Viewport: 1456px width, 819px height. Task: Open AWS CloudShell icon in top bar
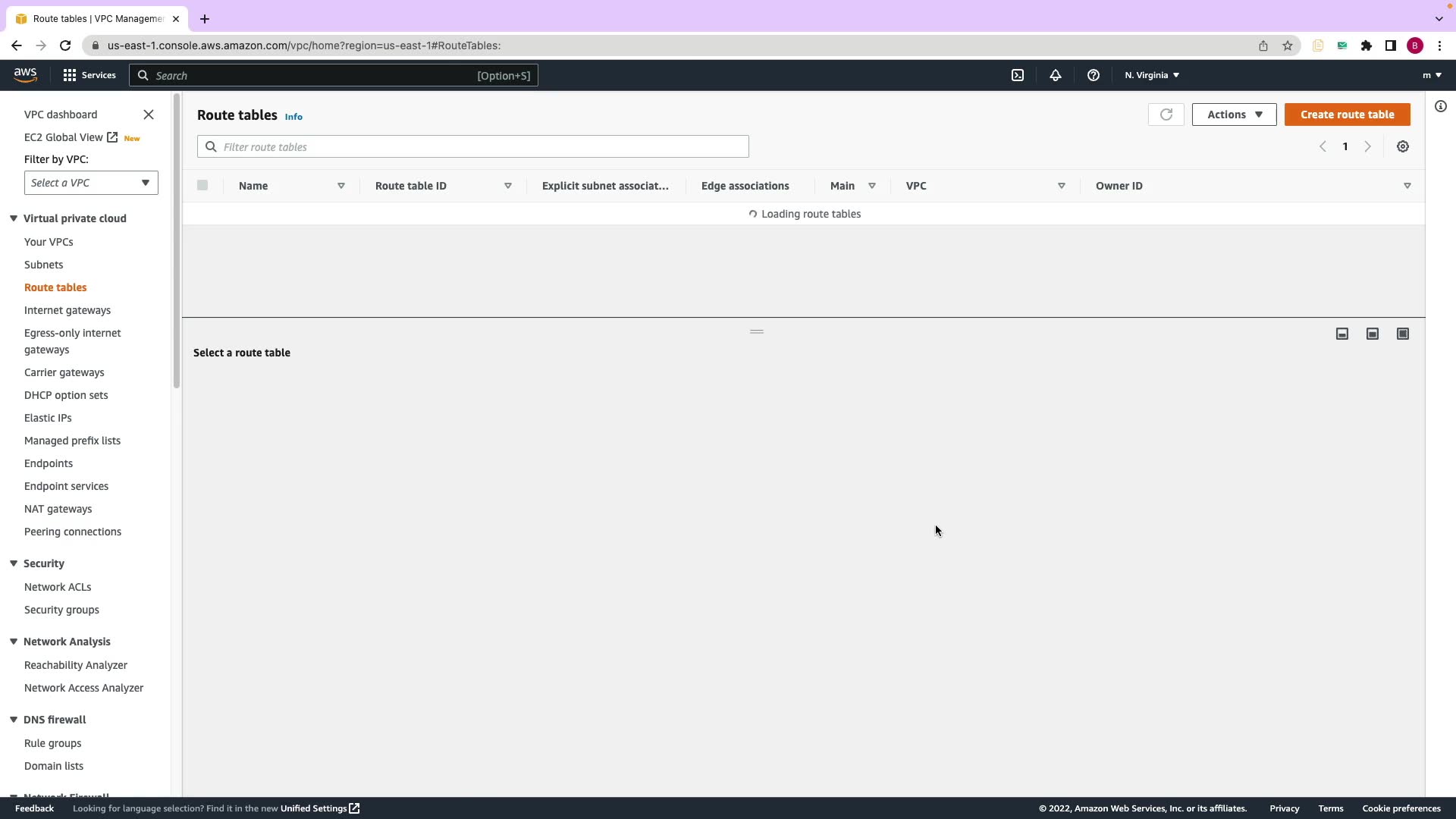coord(1018,75)
